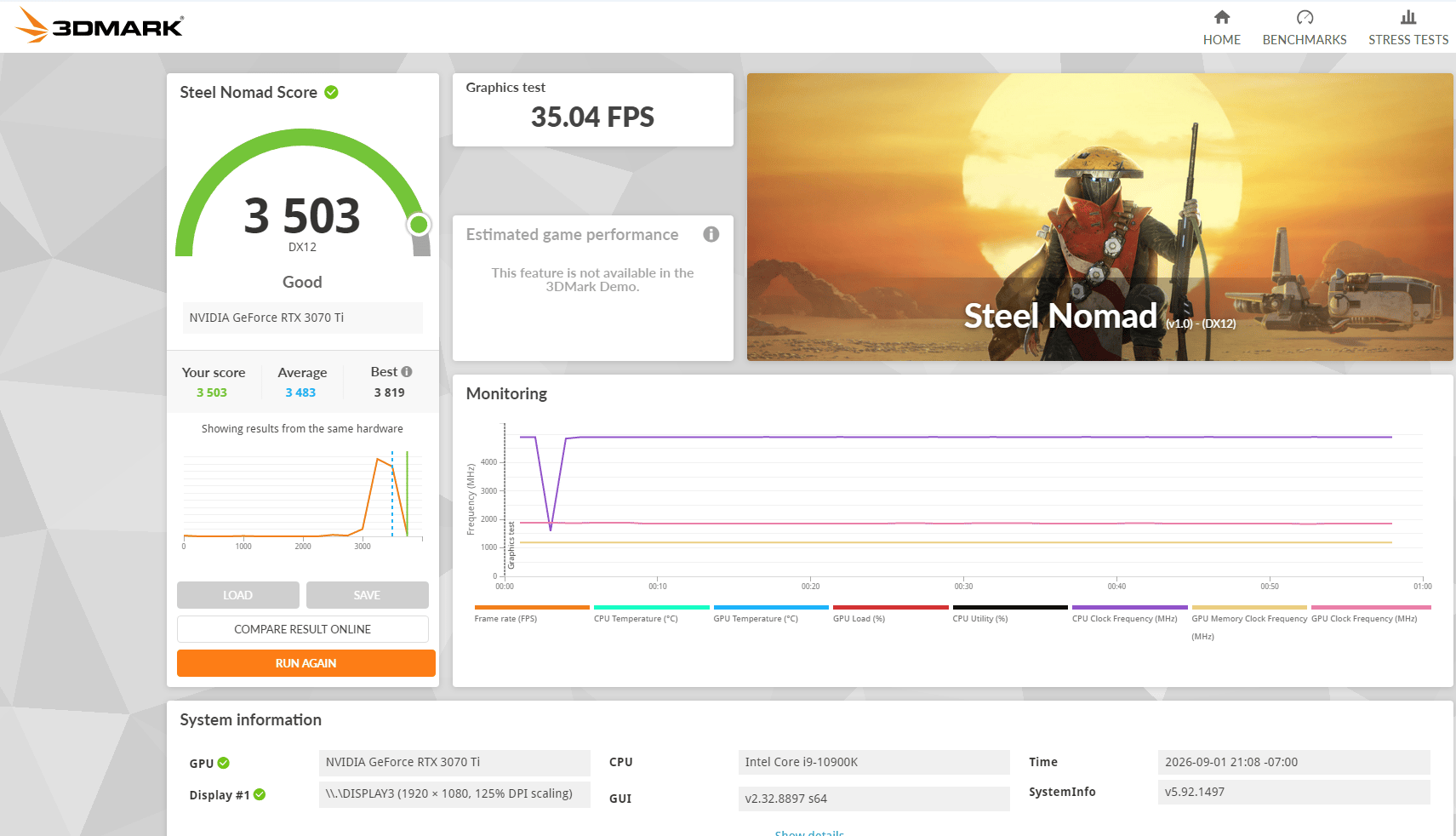Click the DX12 label under the score
Viewport: 1456px width, 836px height.
(302, 247)
